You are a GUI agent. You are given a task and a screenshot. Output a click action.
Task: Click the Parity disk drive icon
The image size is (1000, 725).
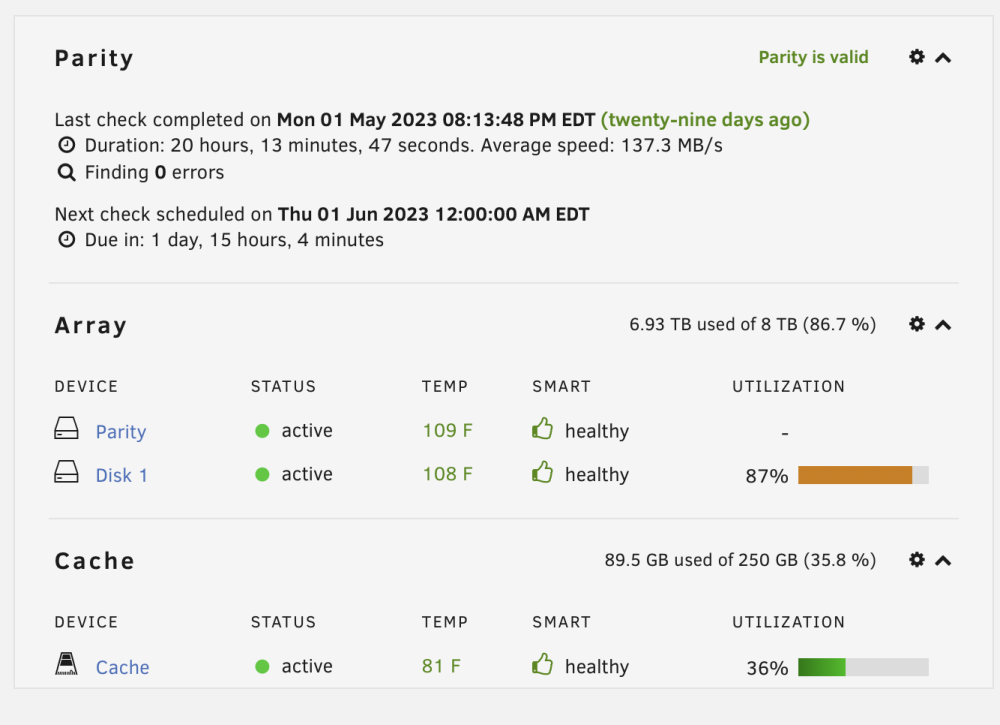coord(66,428)
